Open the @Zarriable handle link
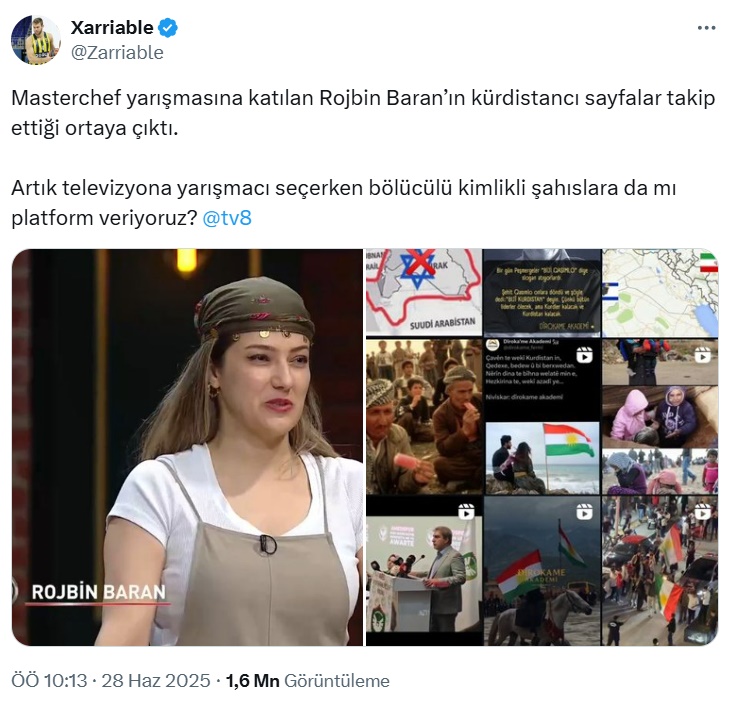The width and height of the screenshot is (734, 704). (x=117, y=53)
